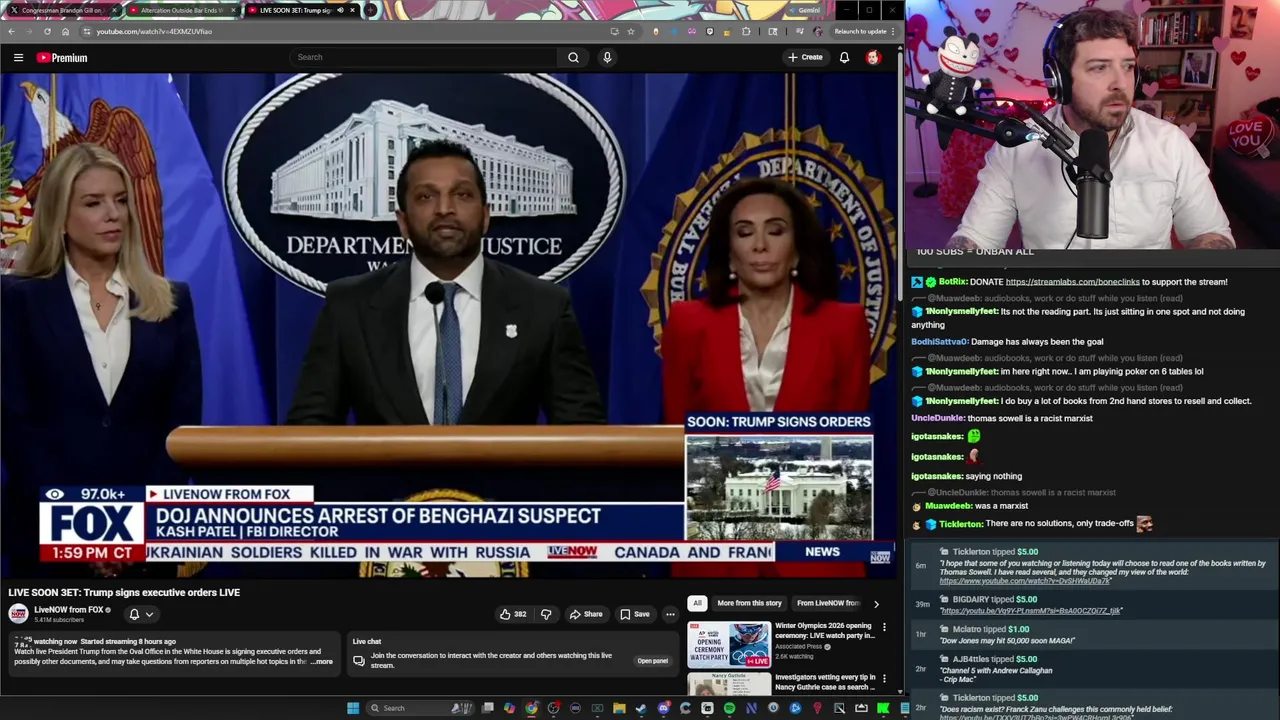The image size is (1280, 720).
Task: Save the video to playlist
Action: tap(634, 614)
